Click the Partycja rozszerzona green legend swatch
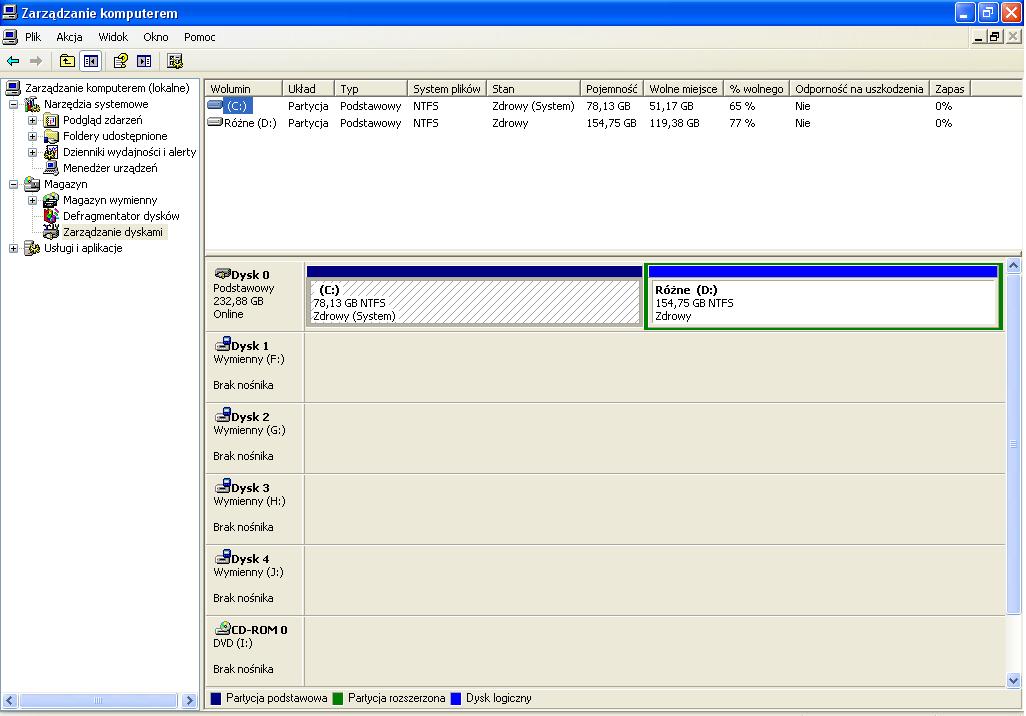The height and width of the screenshot is (716, 1026). [x=338, y=698]
